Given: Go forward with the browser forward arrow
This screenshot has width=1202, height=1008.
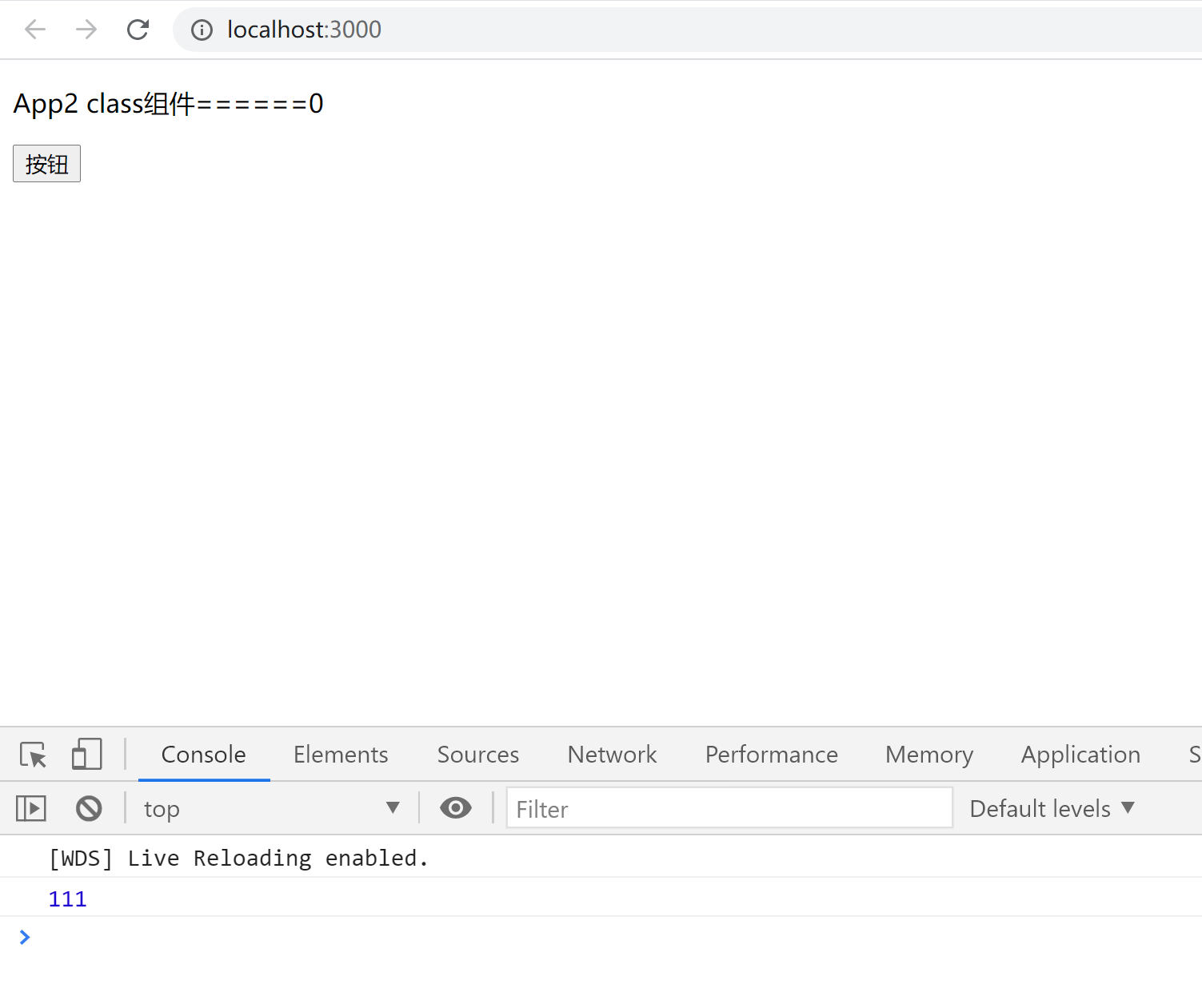Looking at the screenshot, I should (86, 30).
